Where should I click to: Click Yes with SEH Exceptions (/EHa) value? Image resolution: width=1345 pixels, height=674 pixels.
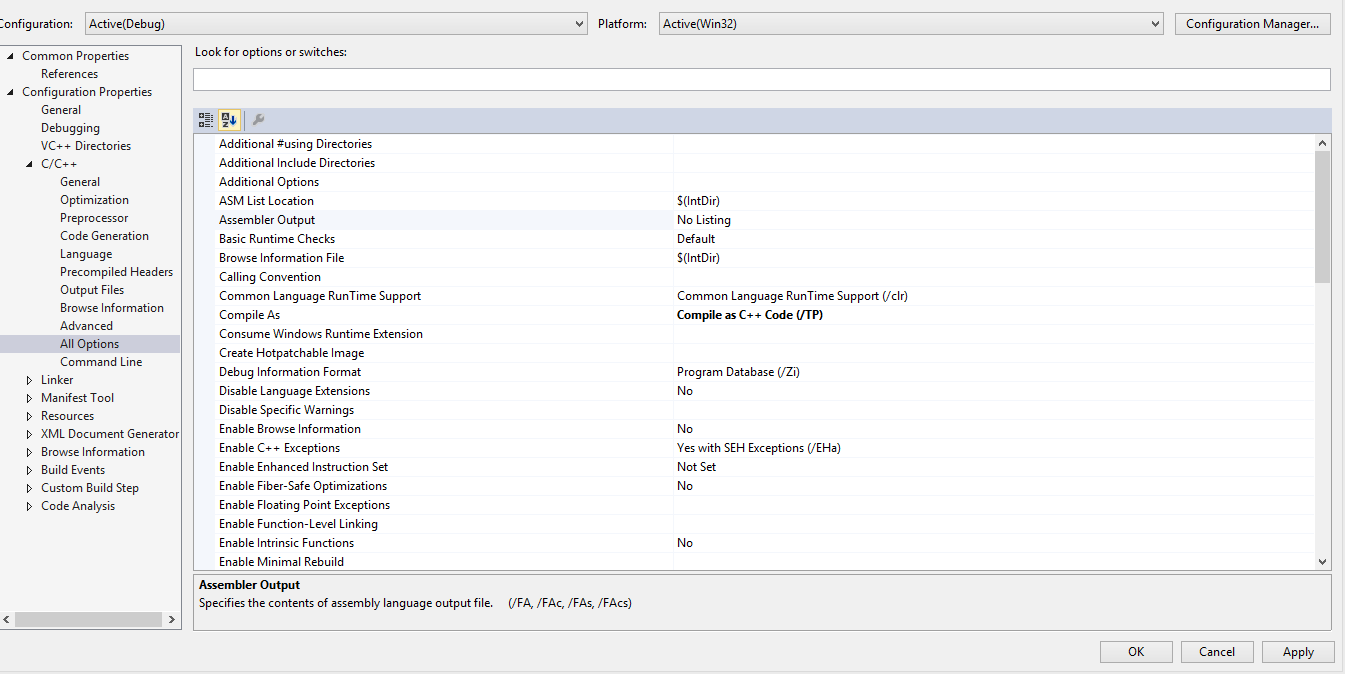pos(759,448)
